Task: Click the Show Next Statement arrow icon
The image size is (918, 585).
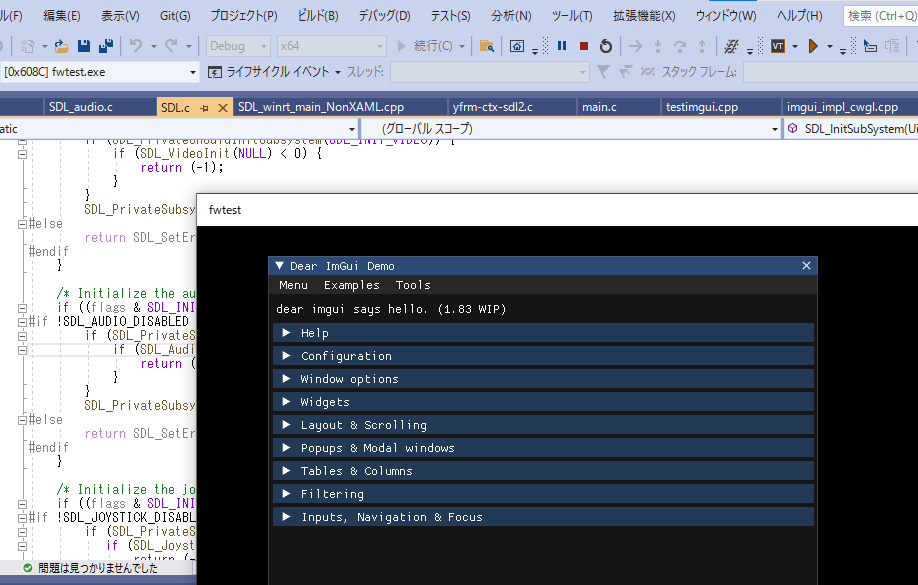Action: tap(635, 46)
